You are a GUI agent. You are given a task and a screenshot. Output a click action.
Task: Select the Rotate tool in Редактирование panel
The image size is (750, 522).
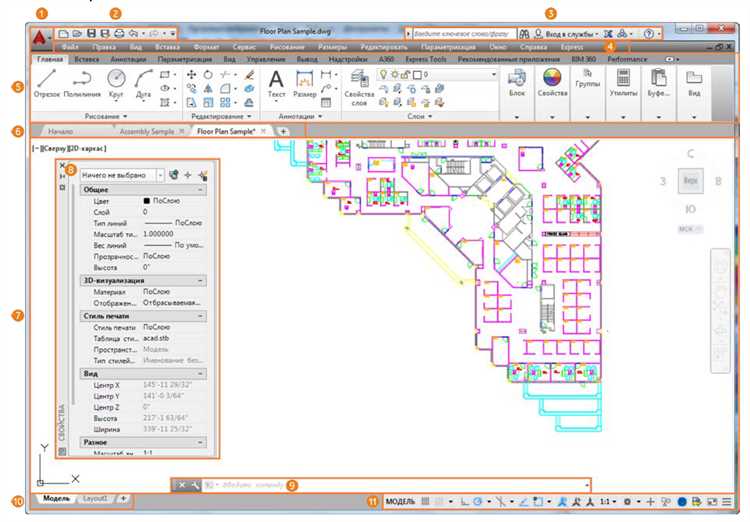click(208, 75)
